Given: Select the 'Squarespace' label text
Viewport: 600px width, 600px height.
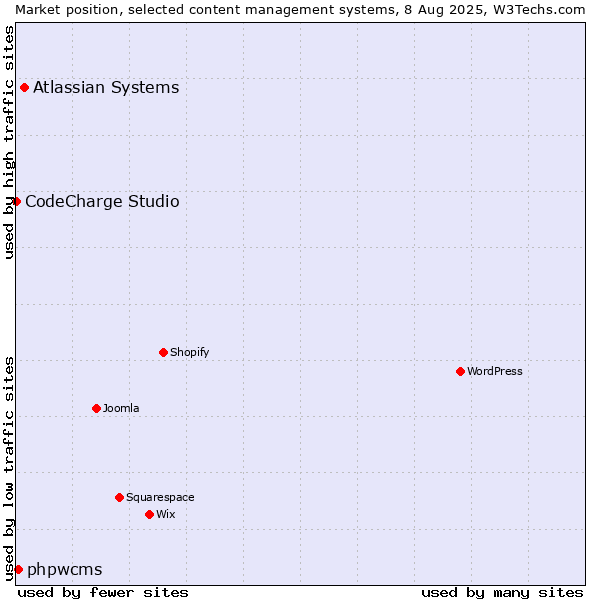Looking at the screenshot, I should click(x=160, y=497).
